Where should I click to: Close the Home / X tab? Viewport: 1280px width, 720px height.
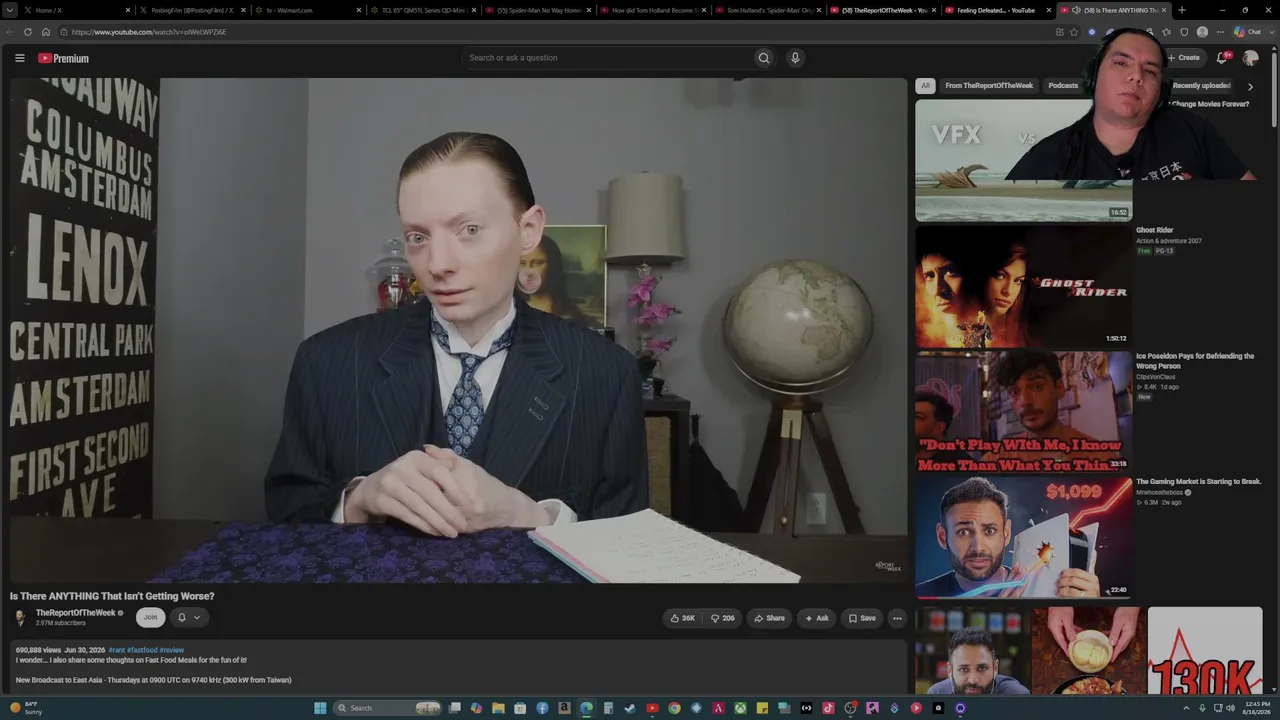tap(128, 10)
